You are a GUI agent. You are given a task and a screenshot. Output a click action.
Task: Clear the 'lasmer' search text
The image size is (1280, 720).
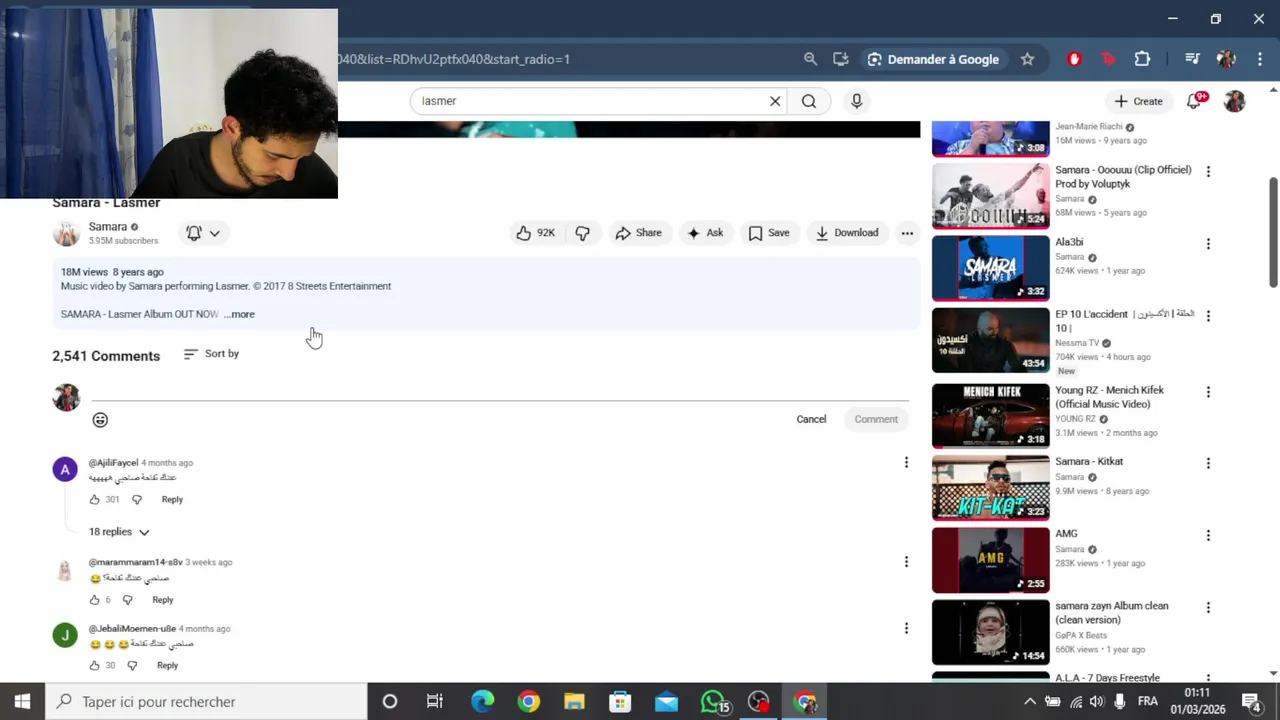tap(775, 101)
